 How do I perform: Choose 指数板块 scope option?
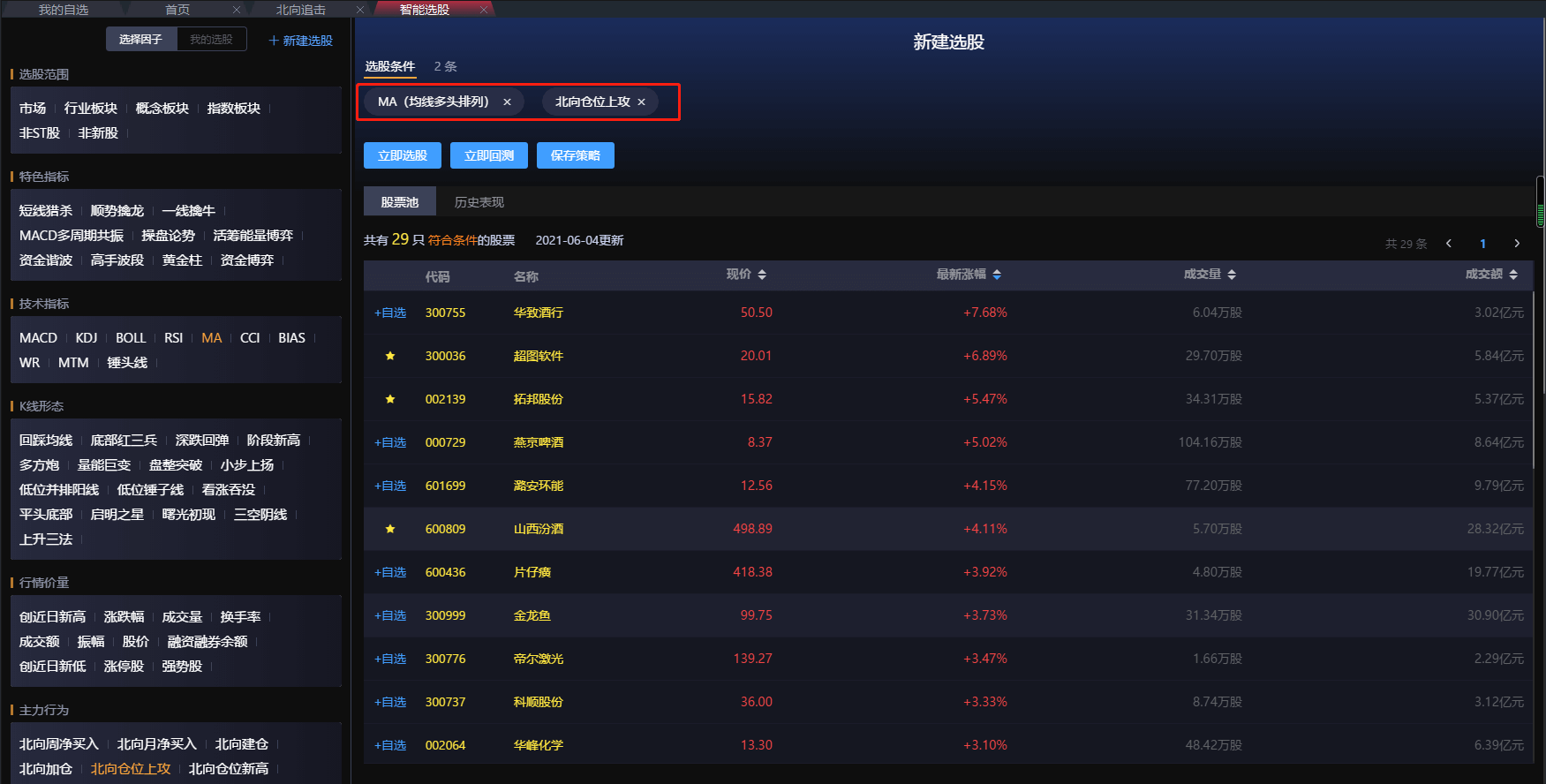click(234, 109)
